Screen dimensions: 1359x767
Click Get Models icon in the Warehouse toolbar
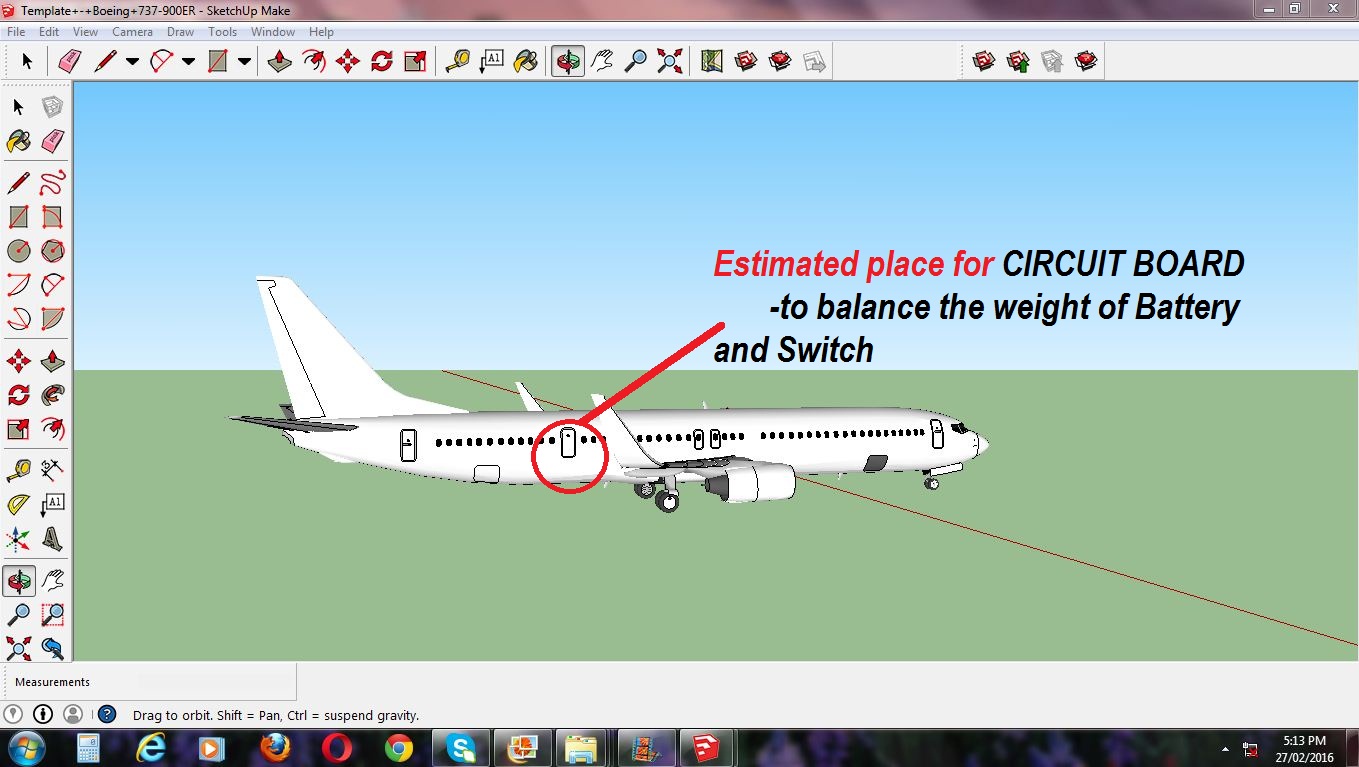[983, 62]
